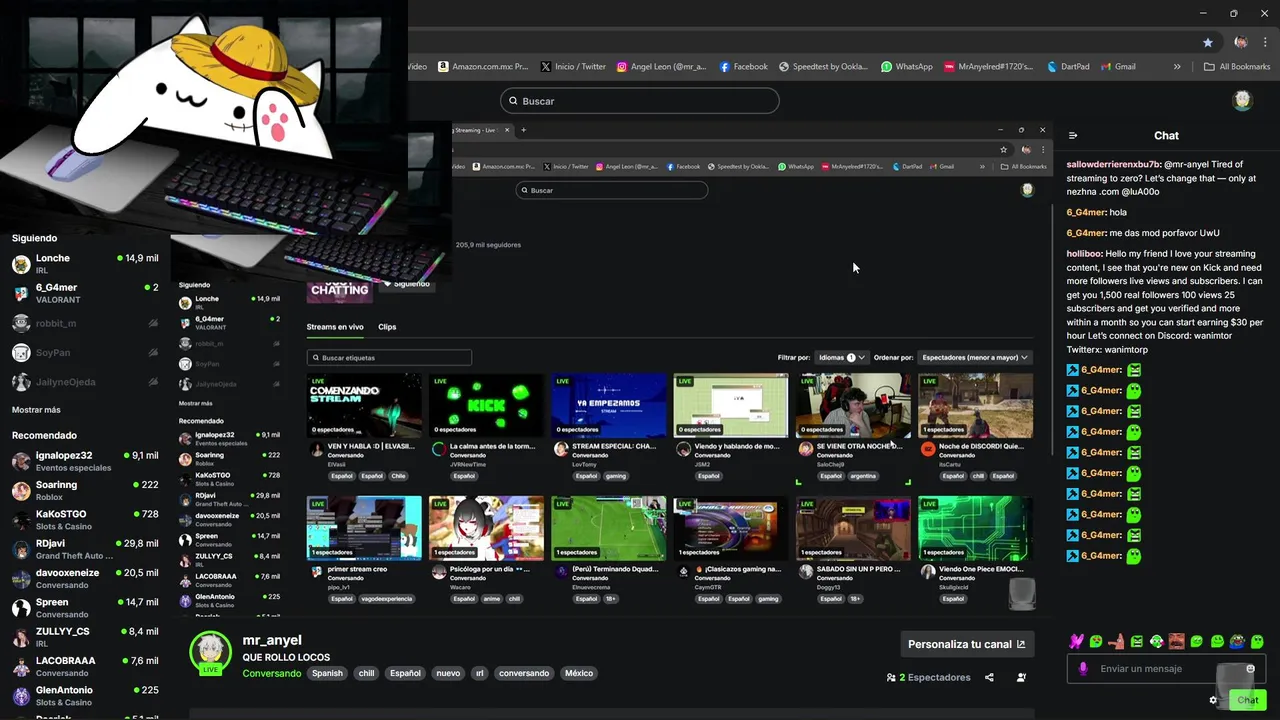This screenshot has width=1280, height=720.
Task: Open chat settings gear icon
Action: point(1214,700)
